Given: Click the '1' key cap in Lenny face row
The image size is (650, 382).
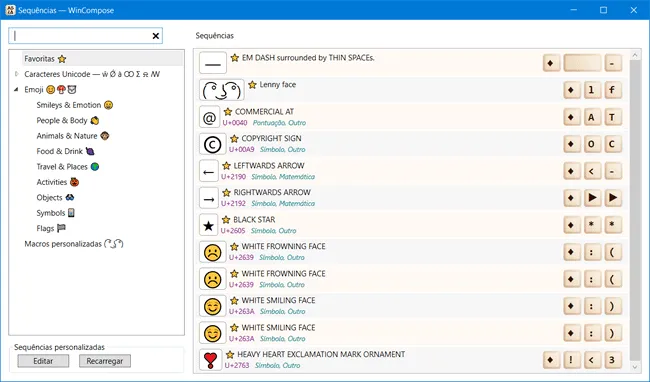Looking at the screenshot, I should coord(592,90).
